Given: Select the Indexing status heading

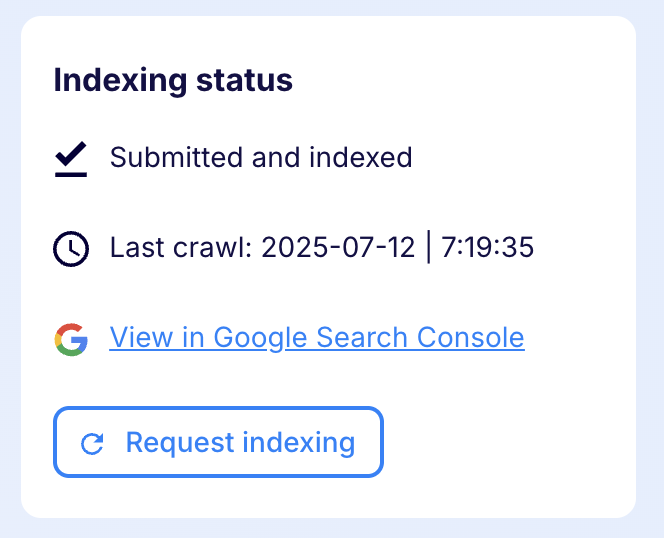Looking at the screenshot, I should click(x=173, y=80).
